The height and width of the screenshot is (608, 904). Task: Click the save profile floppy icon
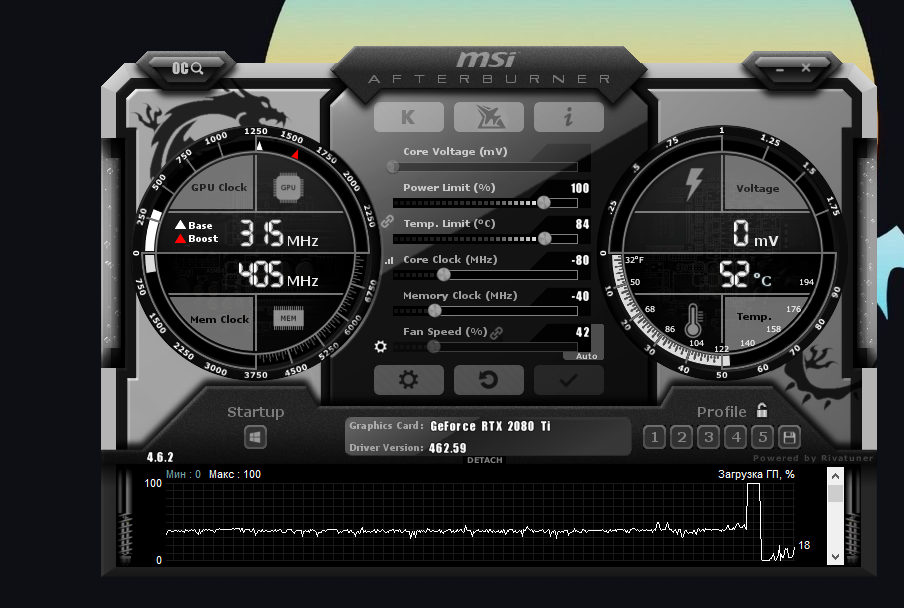pos(790,437)
